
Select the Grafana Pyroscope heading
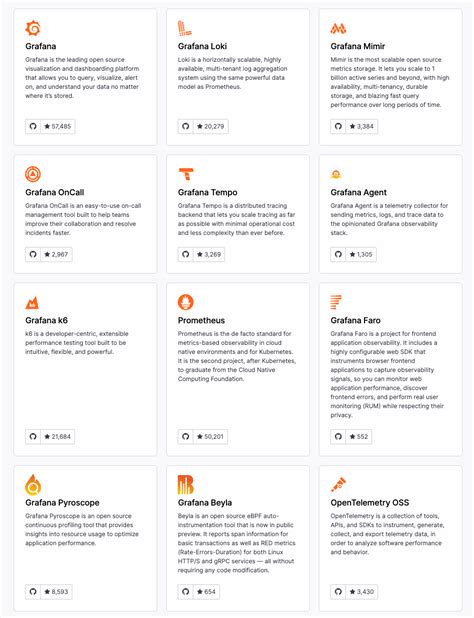click(x=62, y=503)
